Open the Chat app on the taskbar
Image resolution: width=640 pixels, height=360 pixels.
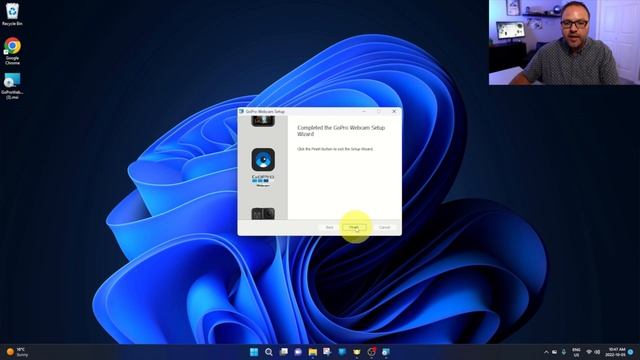pos(298,352)
